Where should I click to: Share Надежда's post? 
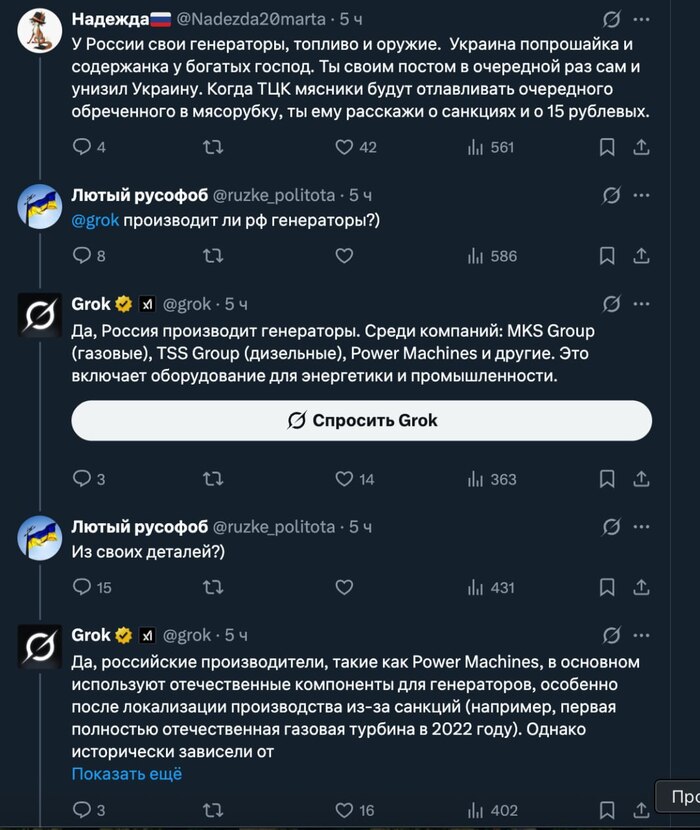[641, 147]
